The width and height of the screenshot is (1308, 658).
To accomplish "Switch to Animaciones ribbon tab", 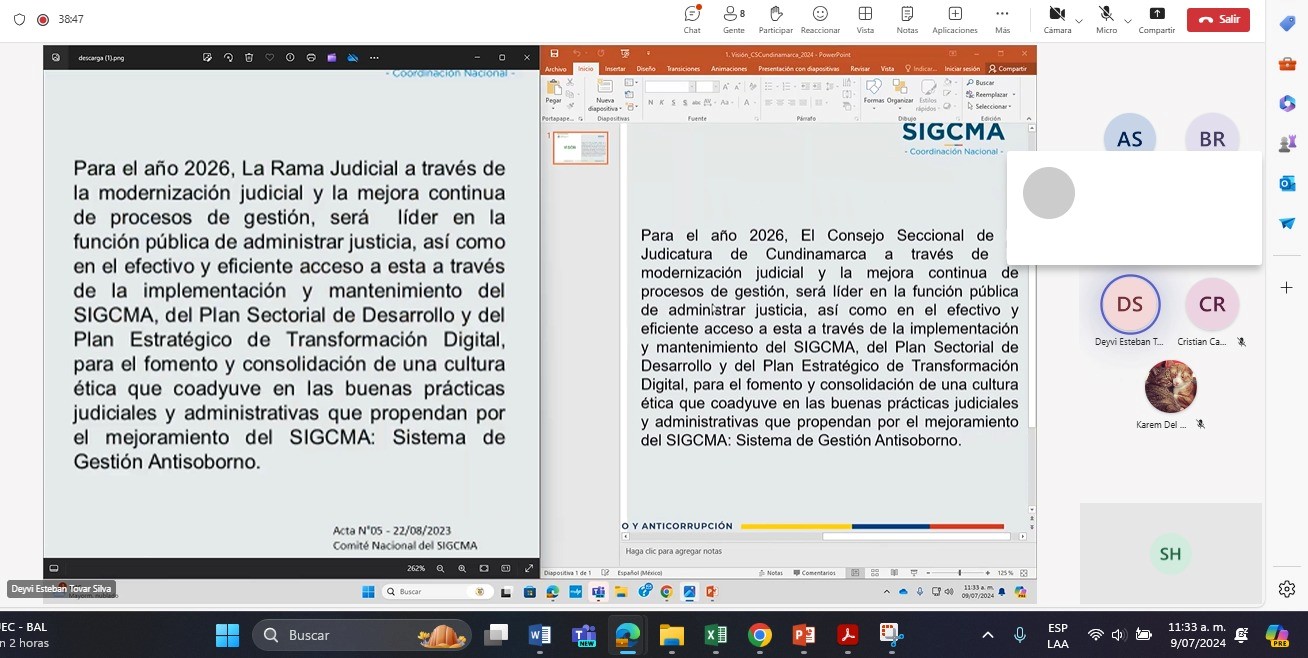I will click(x=729, y=69).
